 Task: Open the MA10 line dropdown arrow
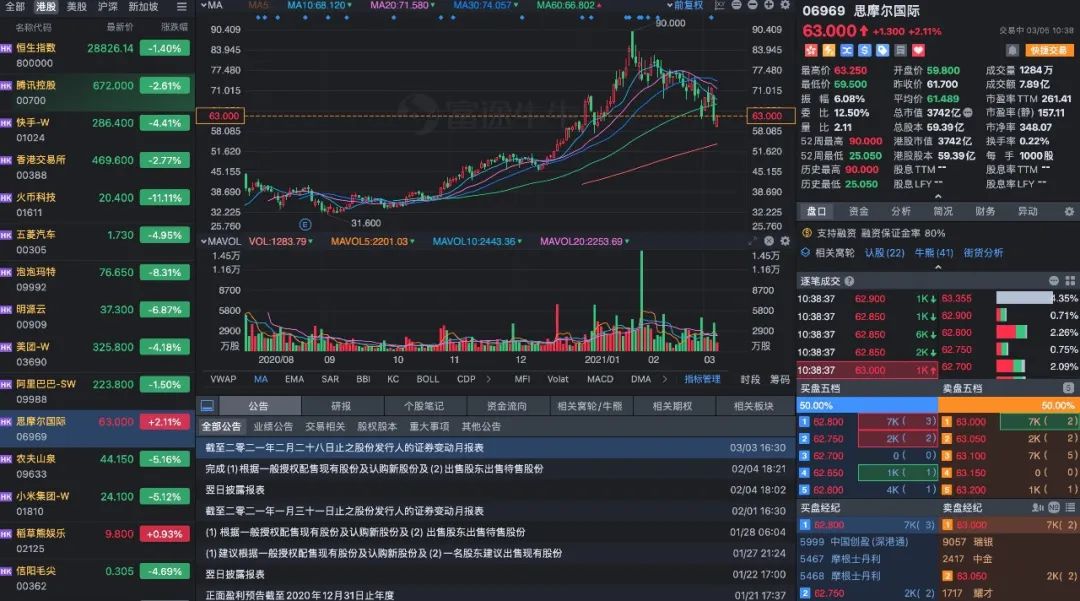[x=350, y=6]
